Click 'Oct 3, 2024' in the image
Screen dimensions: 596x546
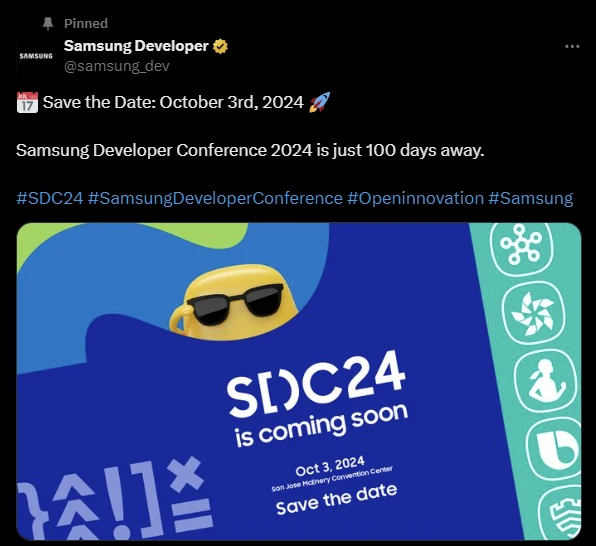[x=330, y=467]
